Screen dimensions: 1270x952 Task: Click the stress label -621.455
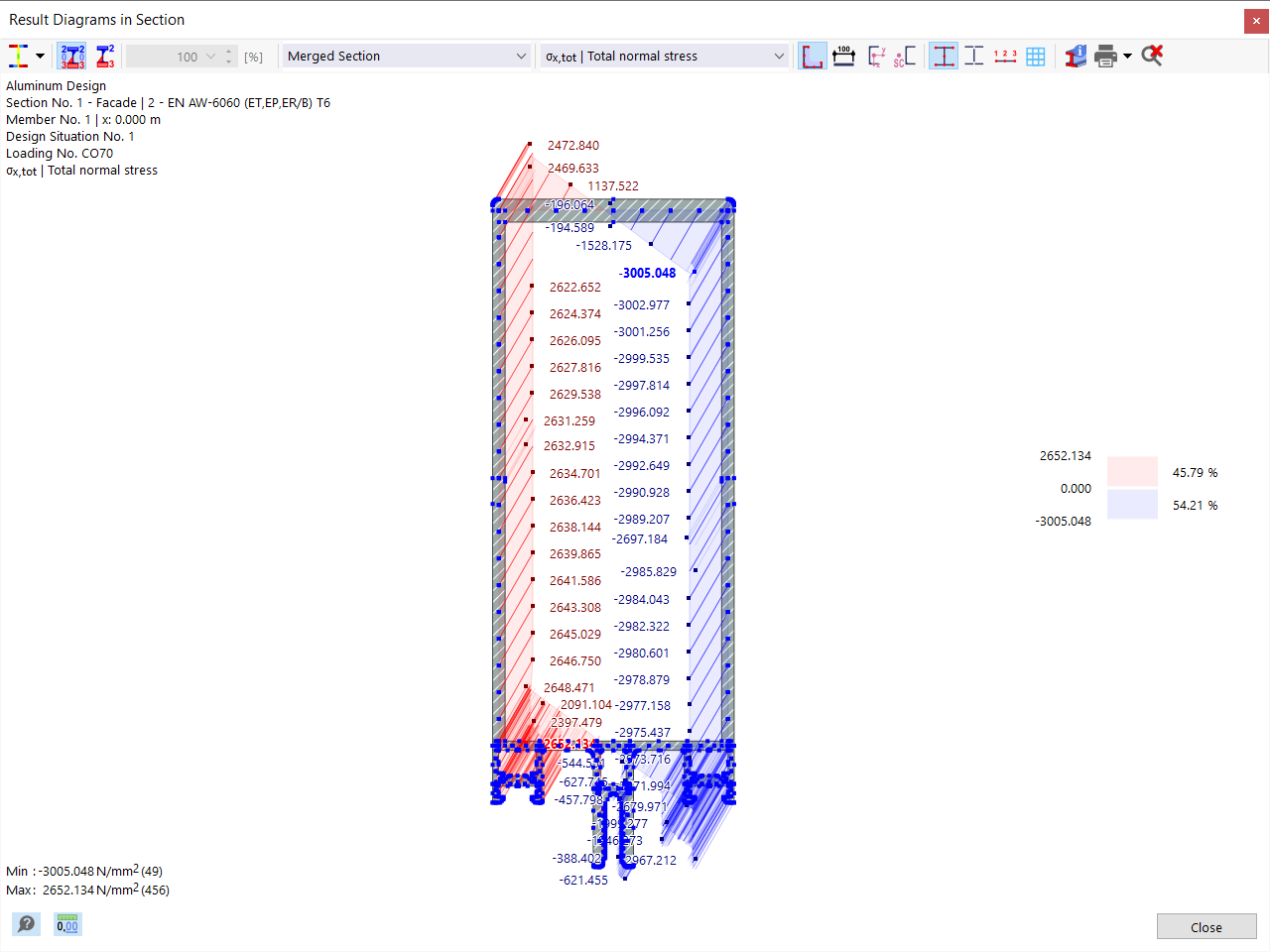(583, 881)
